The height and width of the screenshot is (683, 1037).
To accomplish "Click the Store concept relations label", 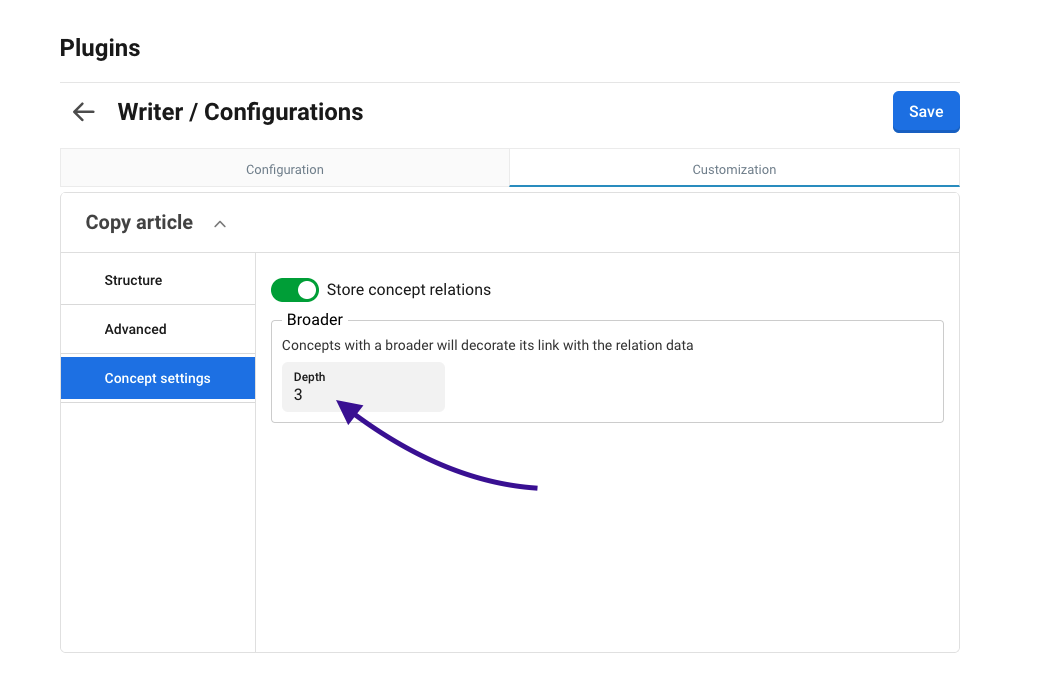I will [x=409, y=290].
